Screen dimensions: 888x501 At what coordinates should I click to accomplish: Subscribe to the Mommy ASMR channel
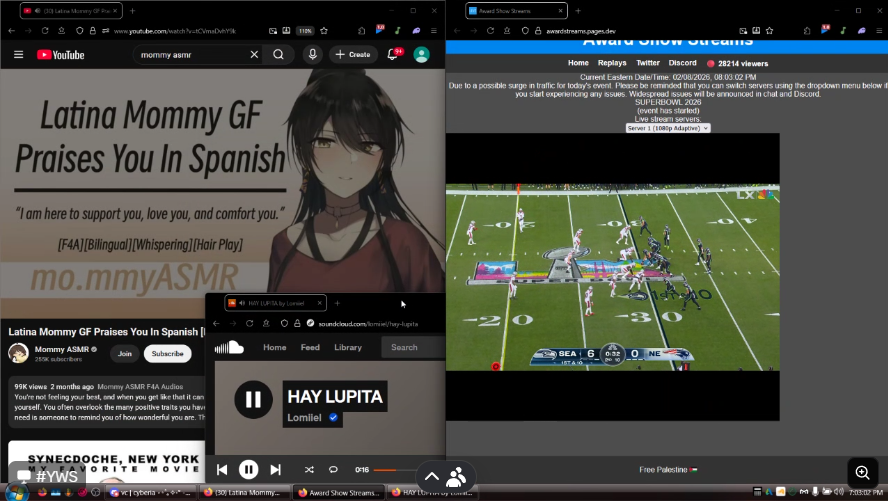168,353
